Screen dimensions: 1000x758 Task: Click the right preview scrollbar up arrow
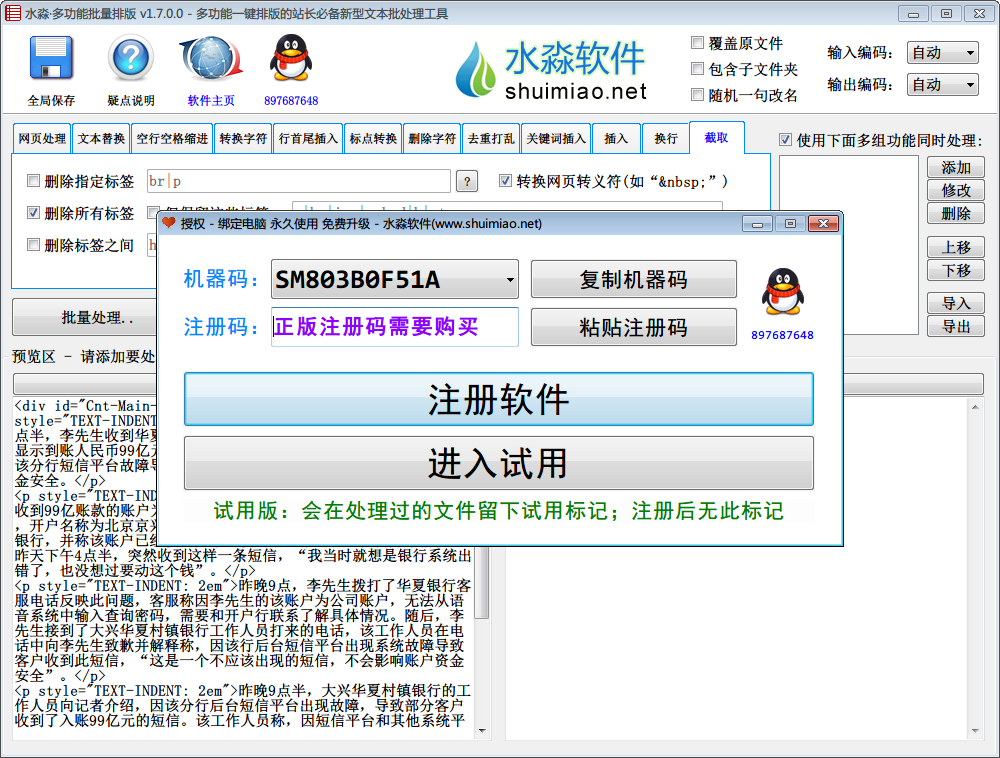tap(974, 407)
